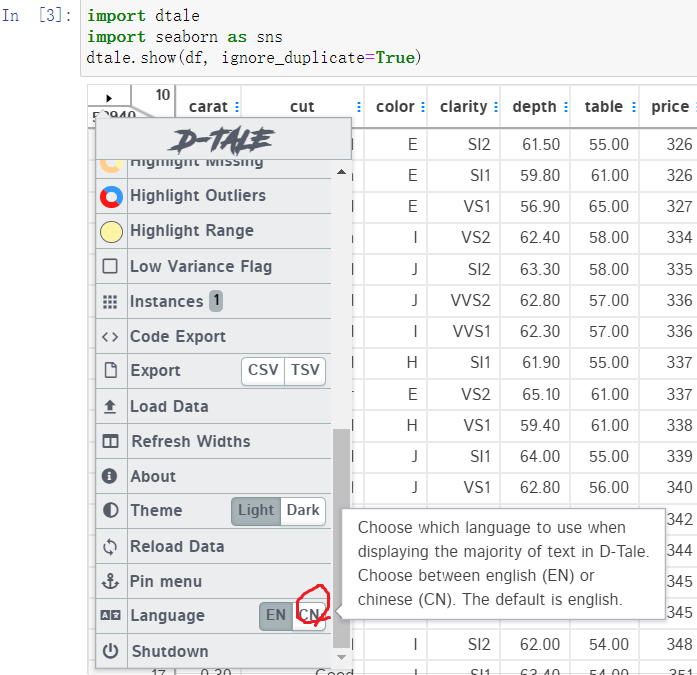Click the Pin menu anchor icon
The image size is (697, 675).
[x=110, y=581]
